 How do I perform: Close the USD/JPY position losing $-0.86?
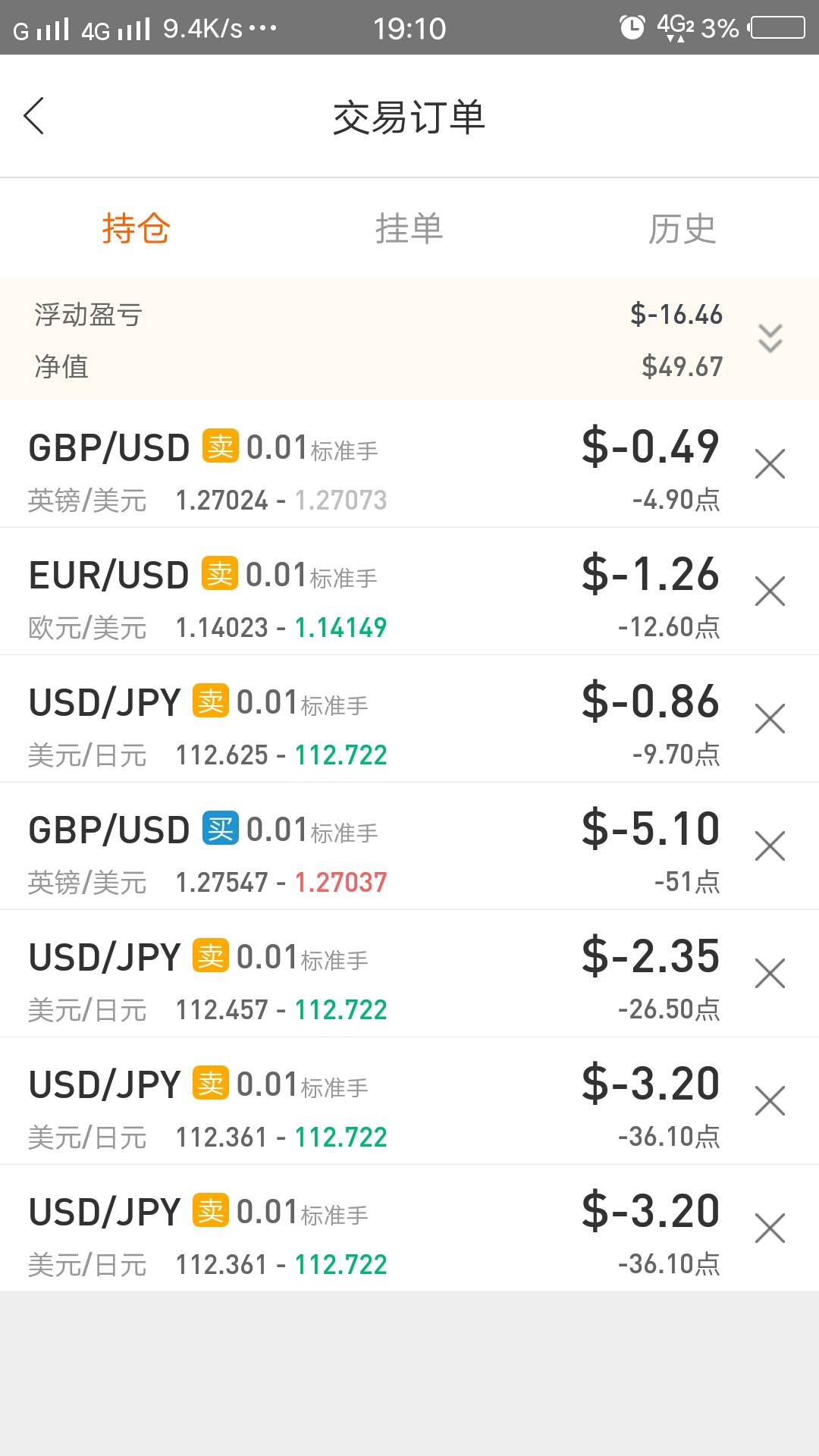pyautogui.click(x=770, y=719)
